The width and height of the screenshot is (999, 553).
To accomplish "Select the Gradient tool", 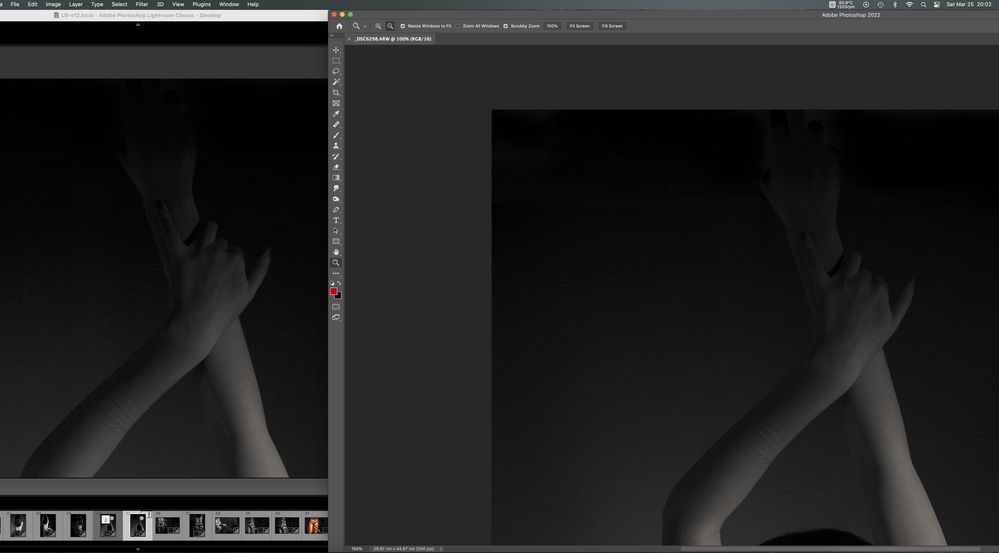I will tap(336, 178).
